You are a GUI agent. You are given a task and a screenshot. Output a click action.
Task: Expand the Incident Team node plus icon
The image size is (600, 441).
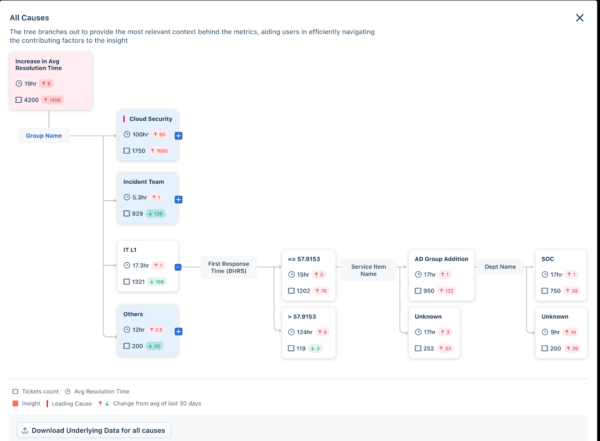[x=178, y=199]
